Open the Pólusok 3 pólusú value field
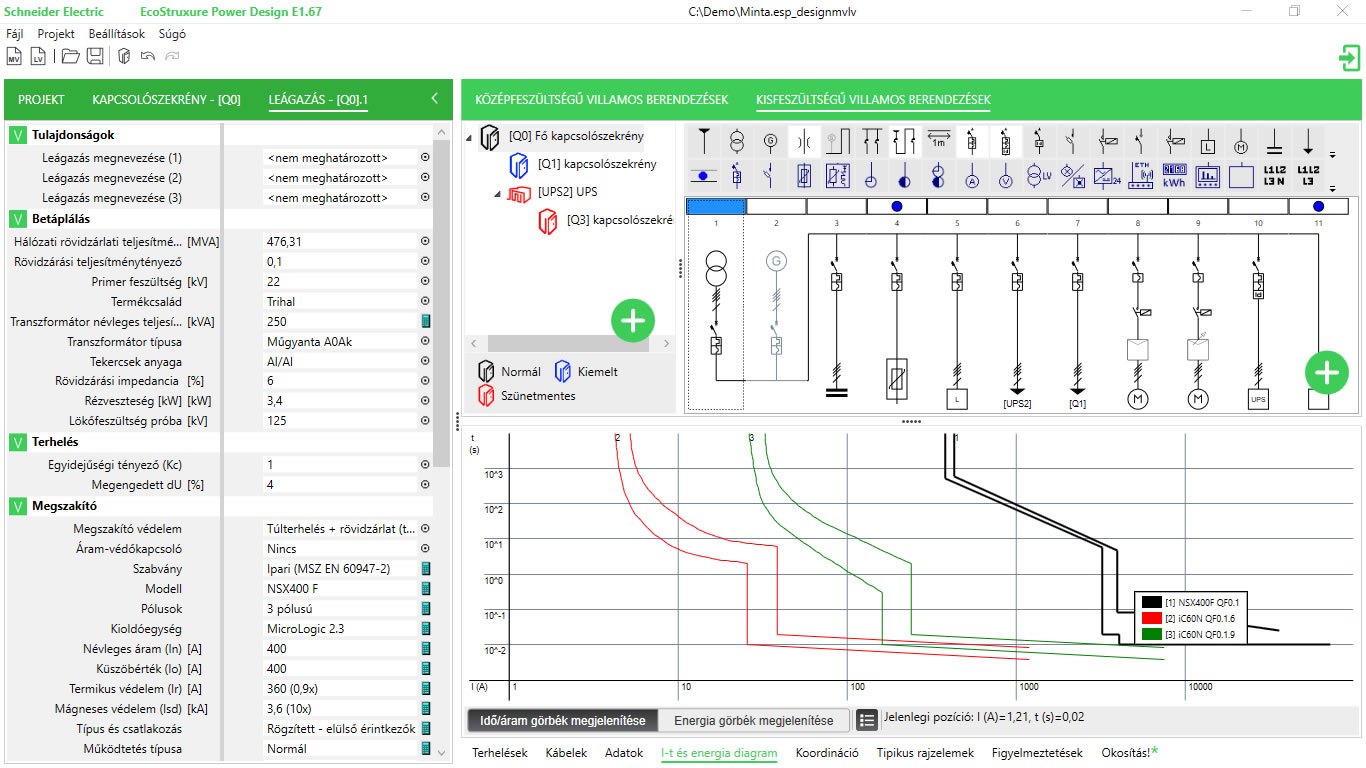1366x768 pixels. click(340, 609)
